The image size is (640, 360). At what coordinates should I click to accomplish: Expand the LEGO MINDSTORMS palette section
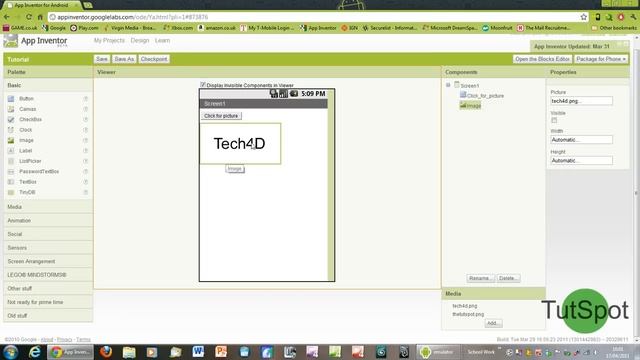(x=48, y=275)
